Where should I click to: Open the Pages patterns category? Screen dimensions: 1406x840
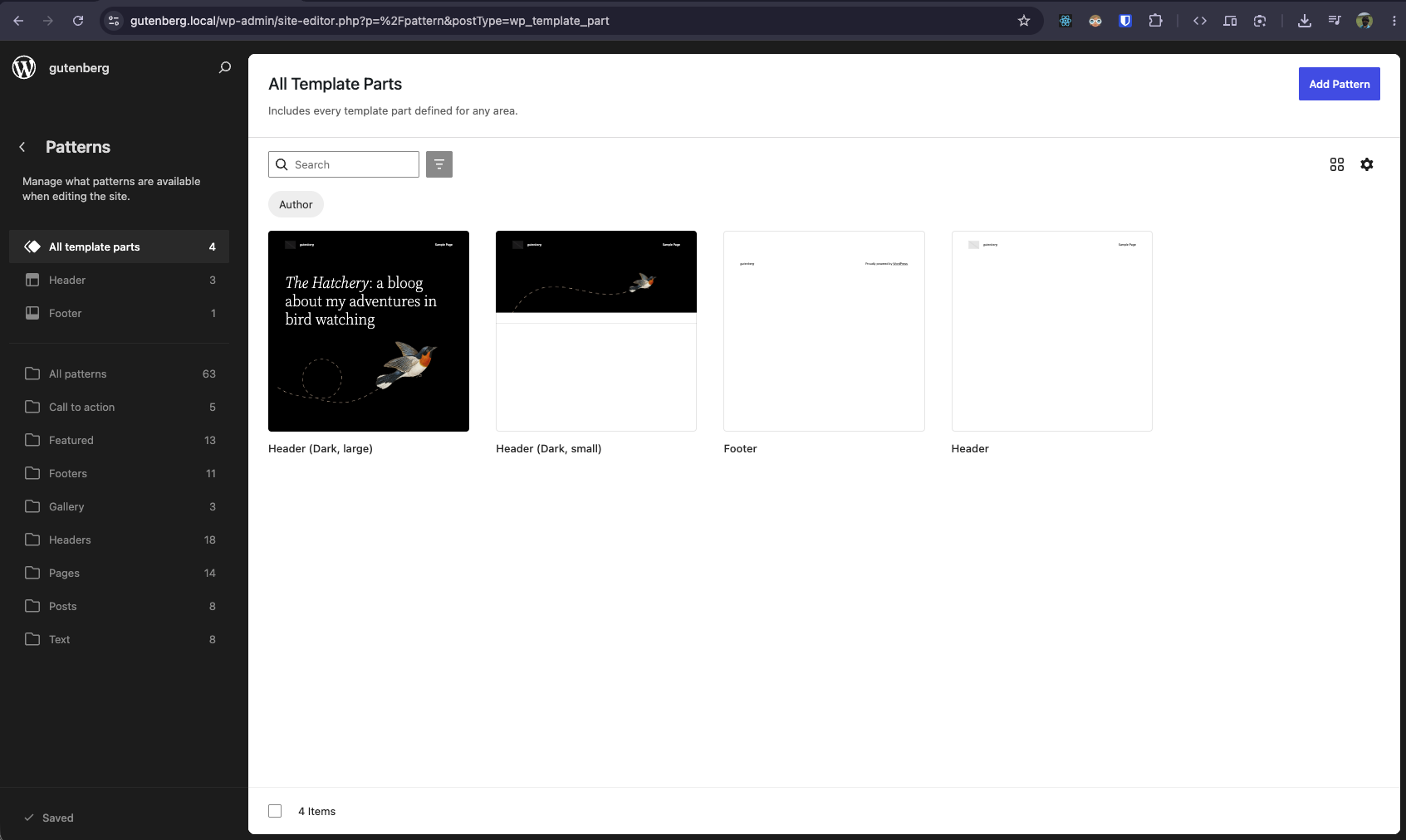coord(119,573)
